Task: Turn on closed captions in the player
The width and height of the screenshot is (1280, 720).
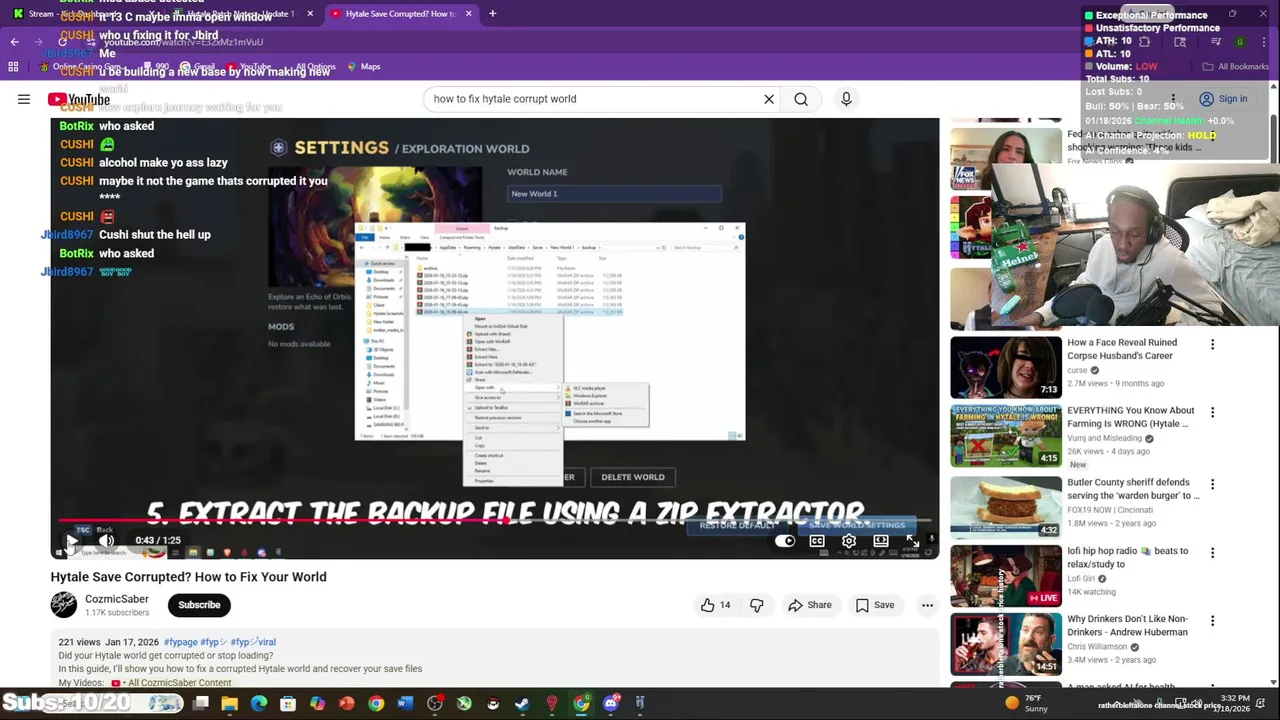Action: pyautogui.click(x=817, y=541)
